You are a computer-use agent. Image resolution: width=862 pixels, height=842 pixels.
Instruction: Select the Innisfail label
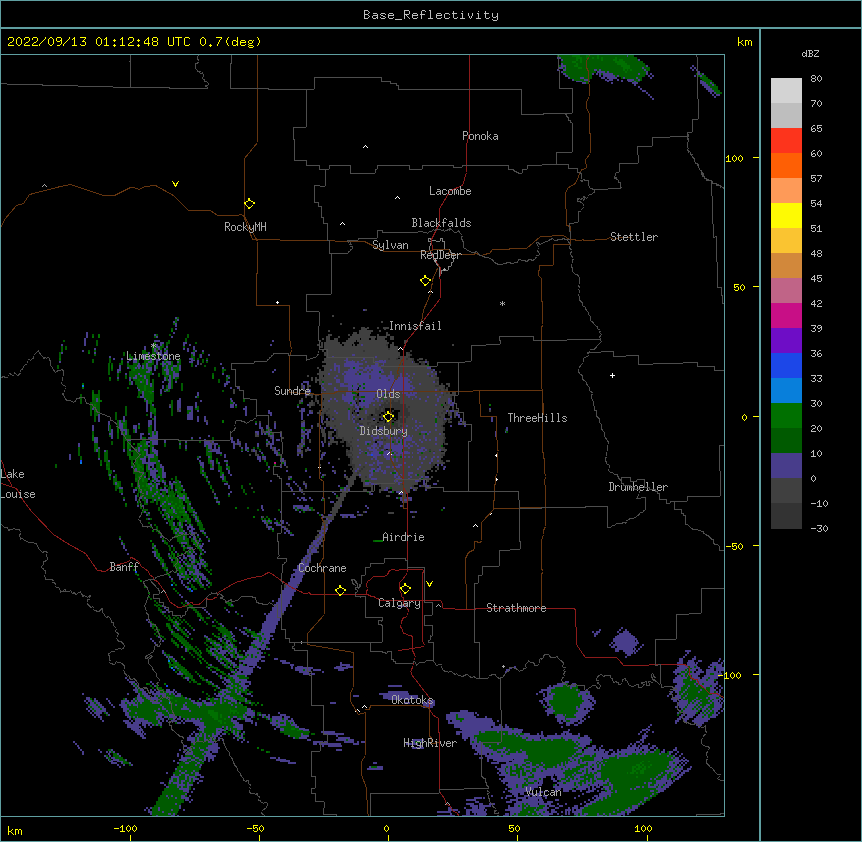click(415, 326)
